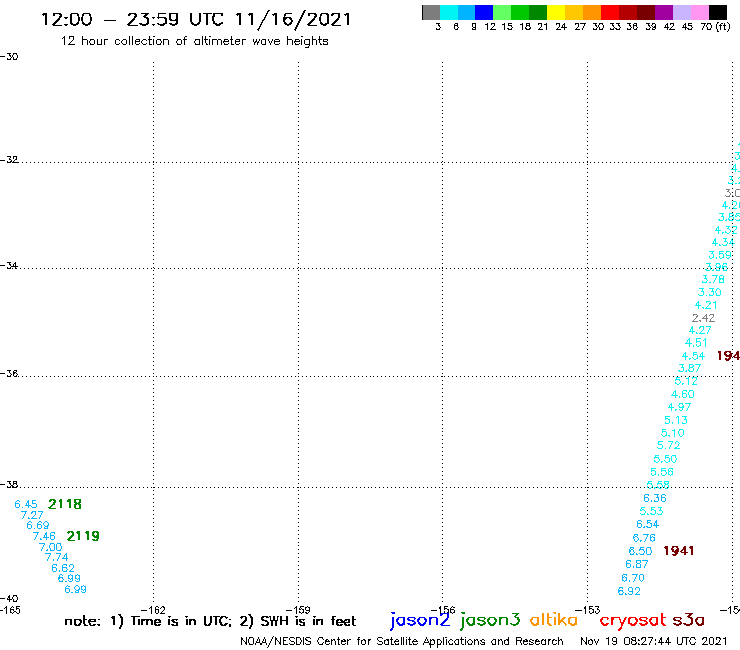Select the wave height value 4.51

(696, 343)
